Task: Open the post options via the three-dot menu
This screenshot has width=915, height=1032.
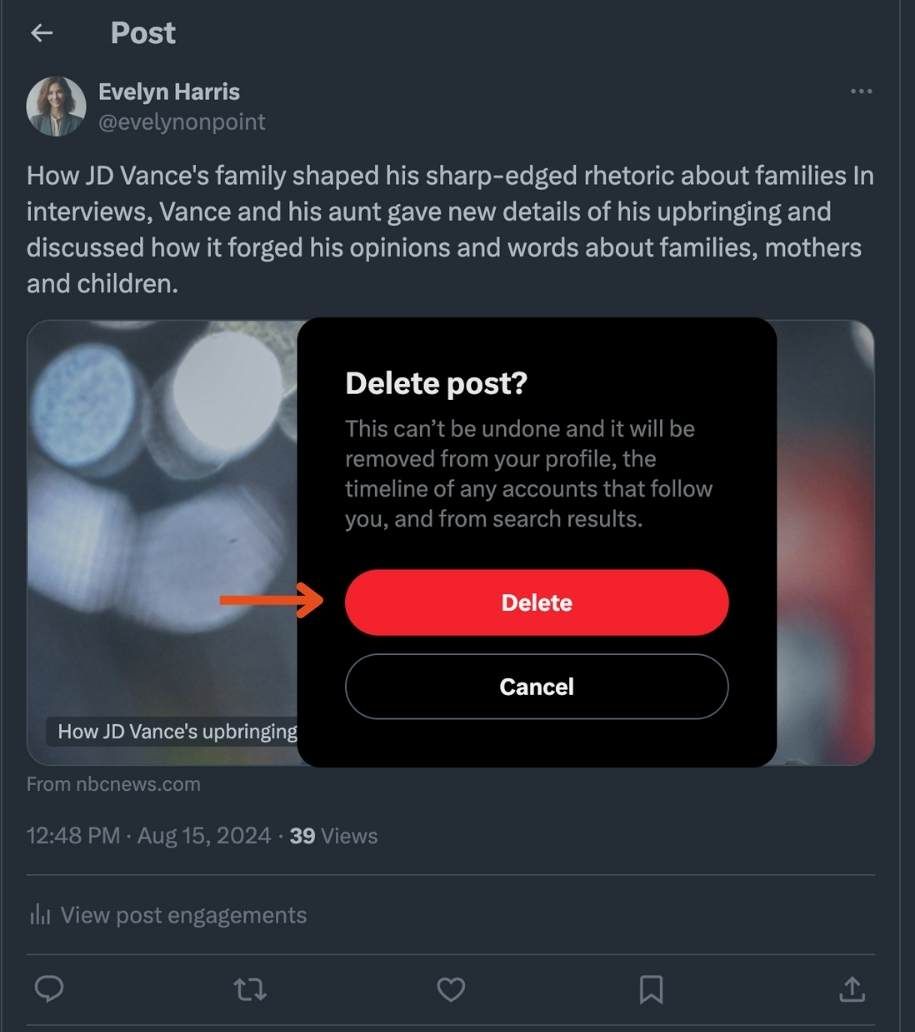Action: [x=861, y=91]
